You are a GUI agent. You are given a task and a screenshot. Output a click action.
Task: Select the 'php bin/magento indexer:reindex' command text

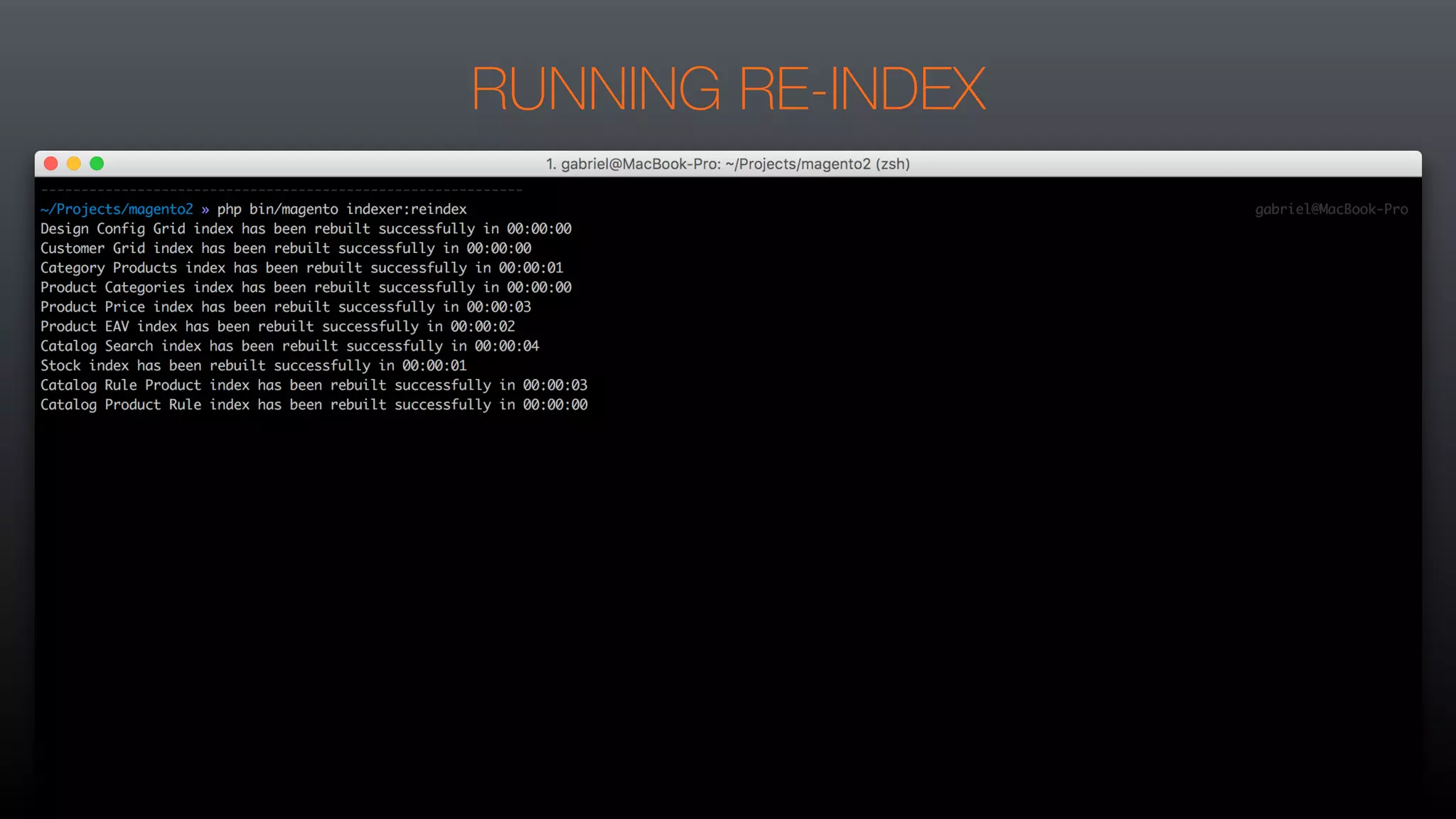342,209
